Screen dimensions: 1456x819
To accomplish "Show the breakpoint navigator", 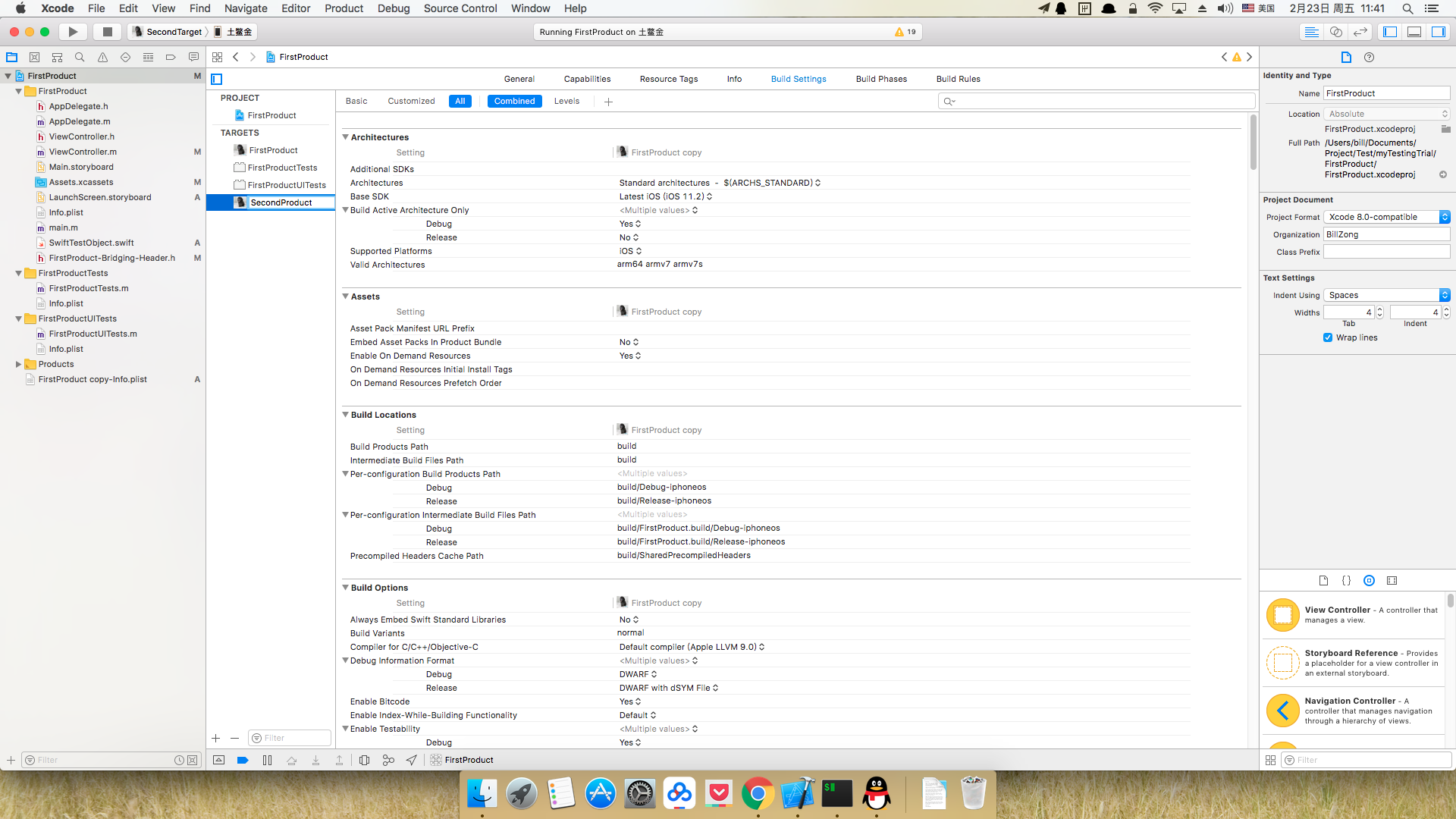I will [x=171, y=57].
